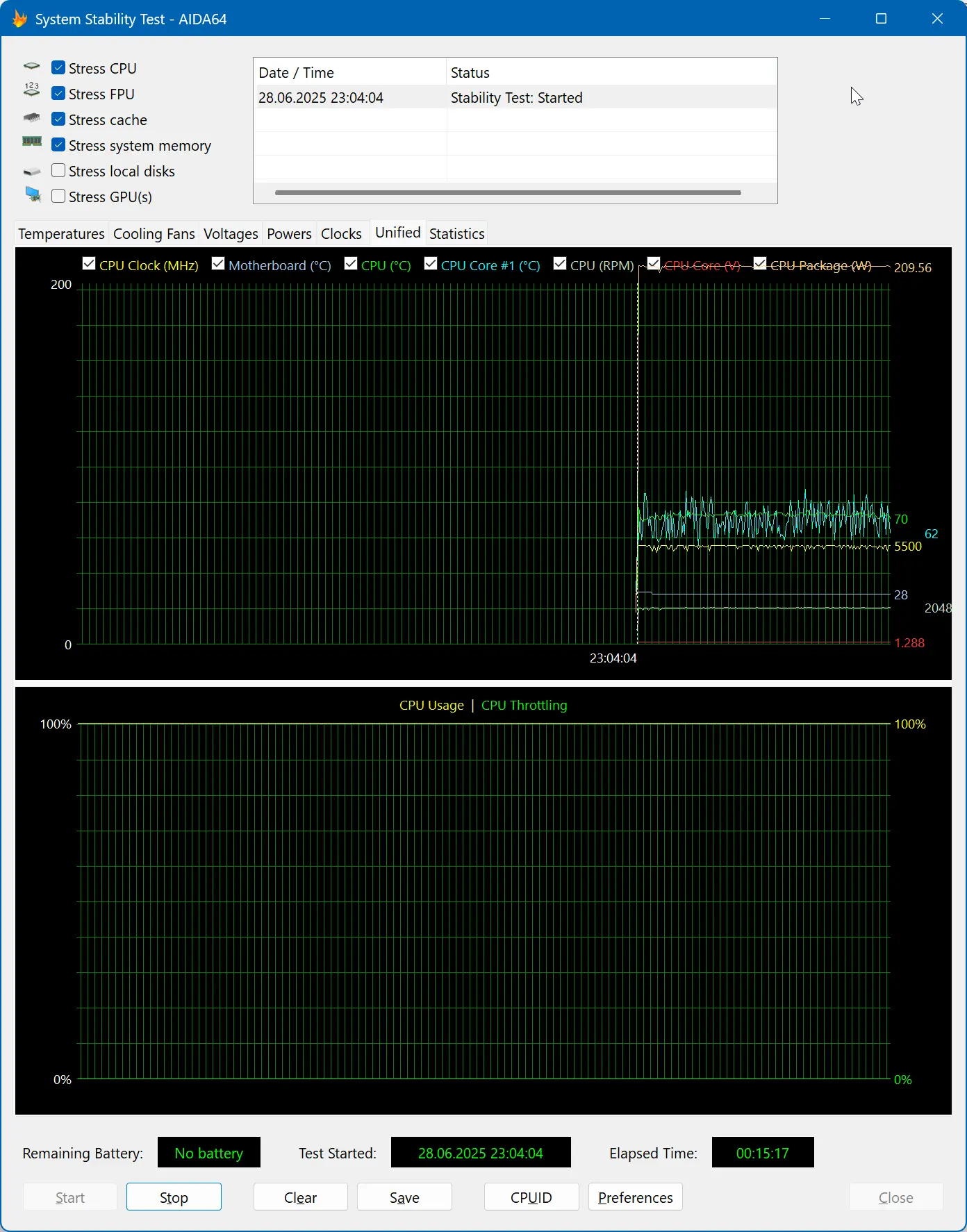Screen dimensions: 967x1232
Task: Select the Clocks tab
Action: tap(341, 234)
